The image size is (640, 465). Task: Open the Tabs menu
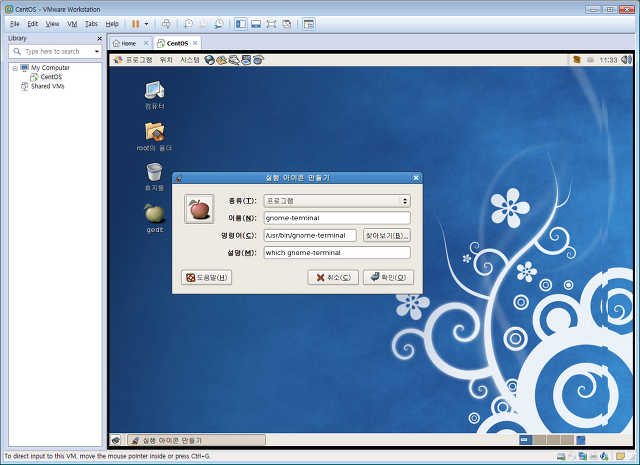click(91, 24)
